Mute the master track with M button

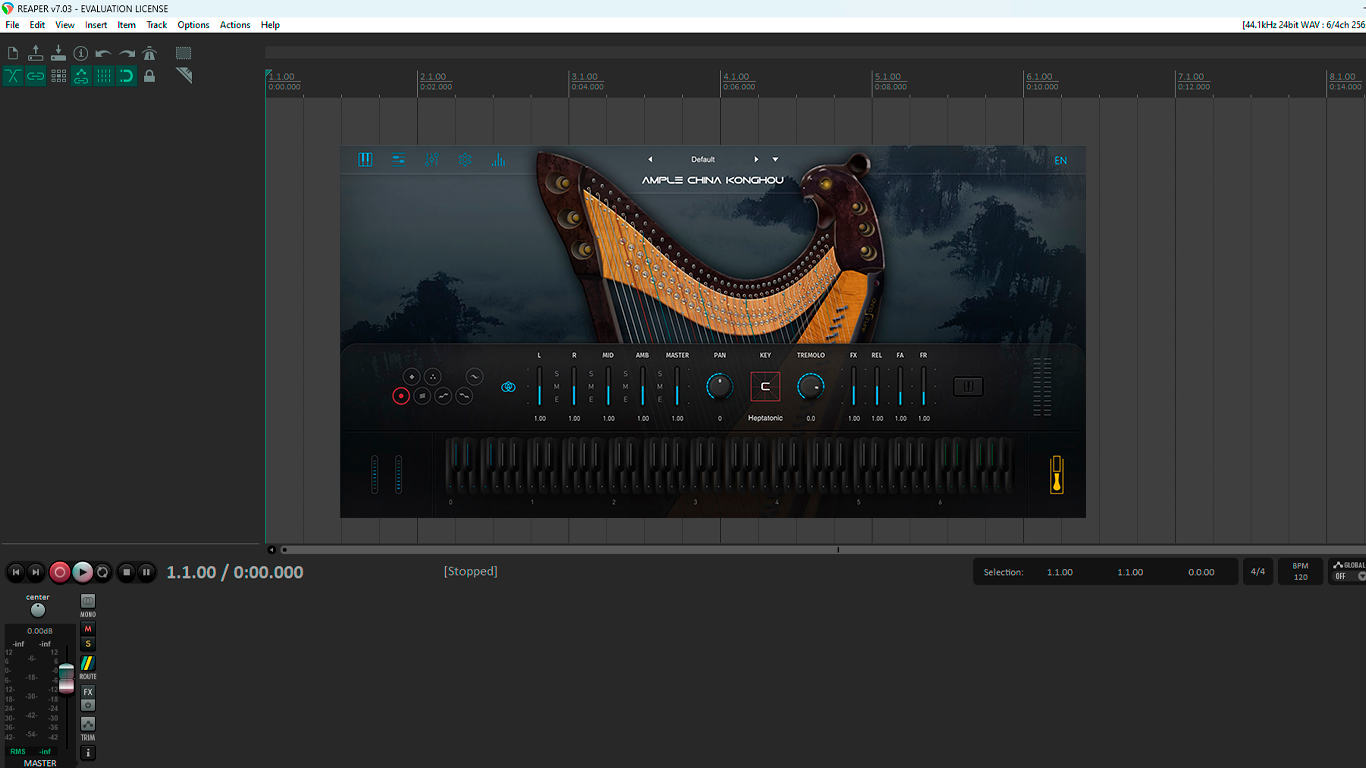88,629
